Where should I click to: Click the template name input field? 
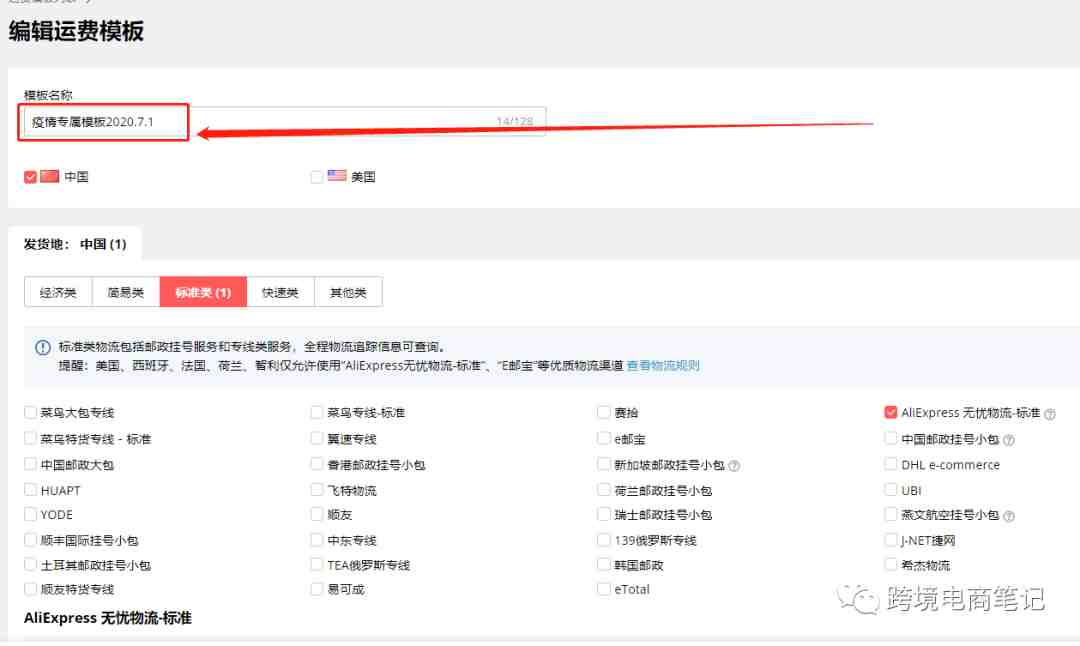284,122
